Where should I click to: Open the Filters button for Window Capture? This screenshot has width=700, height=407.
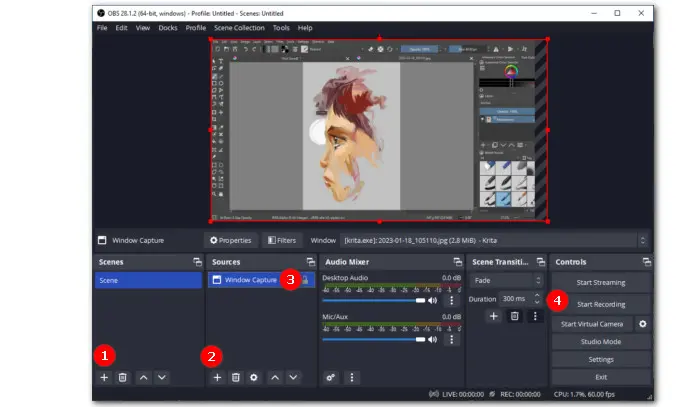(x=282, y=241)
